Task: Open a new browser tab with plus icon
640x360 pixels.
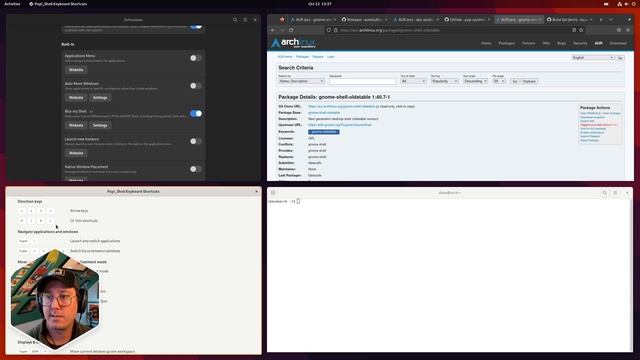Action: 601,20
